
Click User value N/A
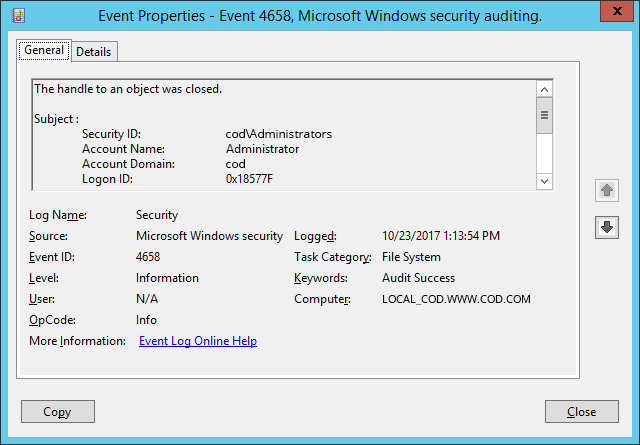pyautogui.click(x=147, y=299)
